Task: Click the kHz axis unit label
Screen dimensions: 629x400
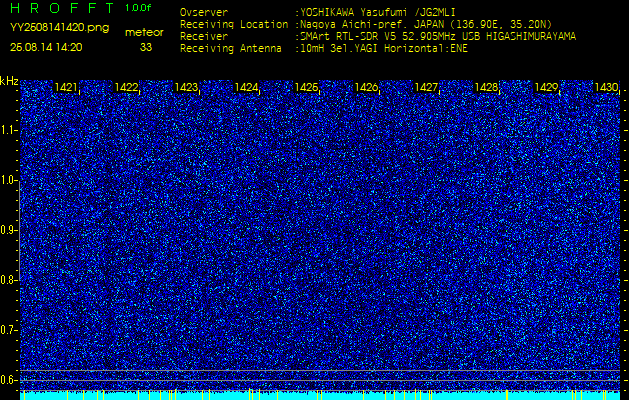Action: [x=9, y=81]
